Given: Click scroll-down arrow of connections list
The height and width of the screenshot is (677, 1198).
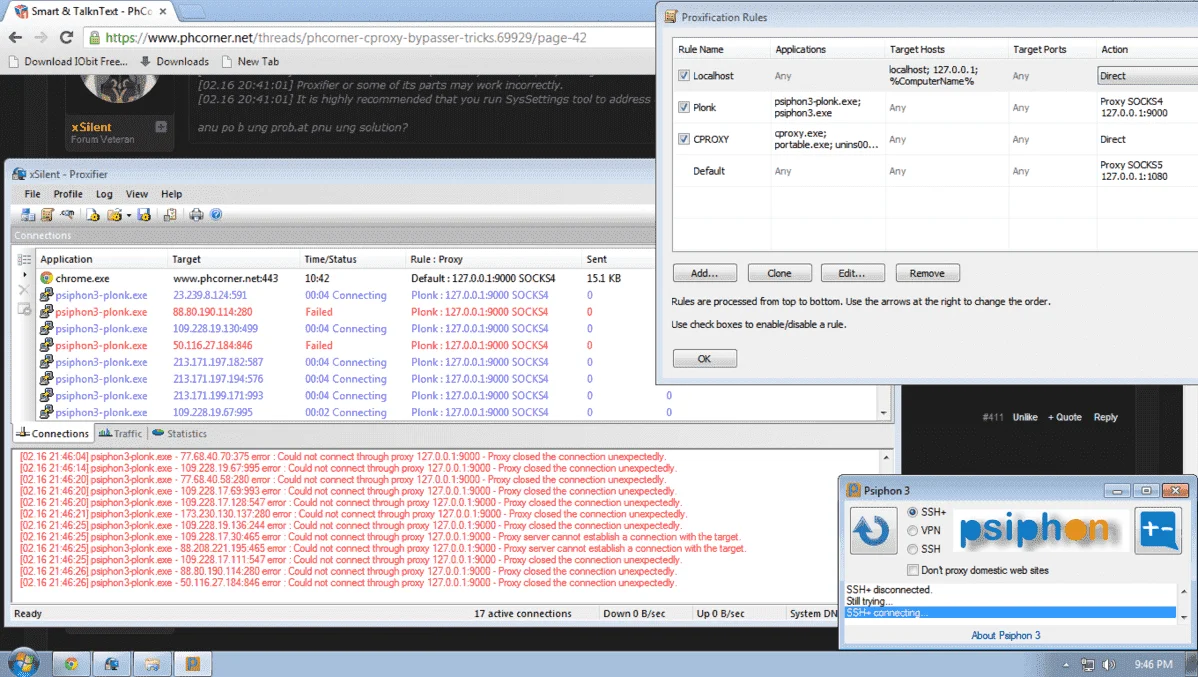Looking at the screenshot, I should pyautogui.click(x=884, y=413).
